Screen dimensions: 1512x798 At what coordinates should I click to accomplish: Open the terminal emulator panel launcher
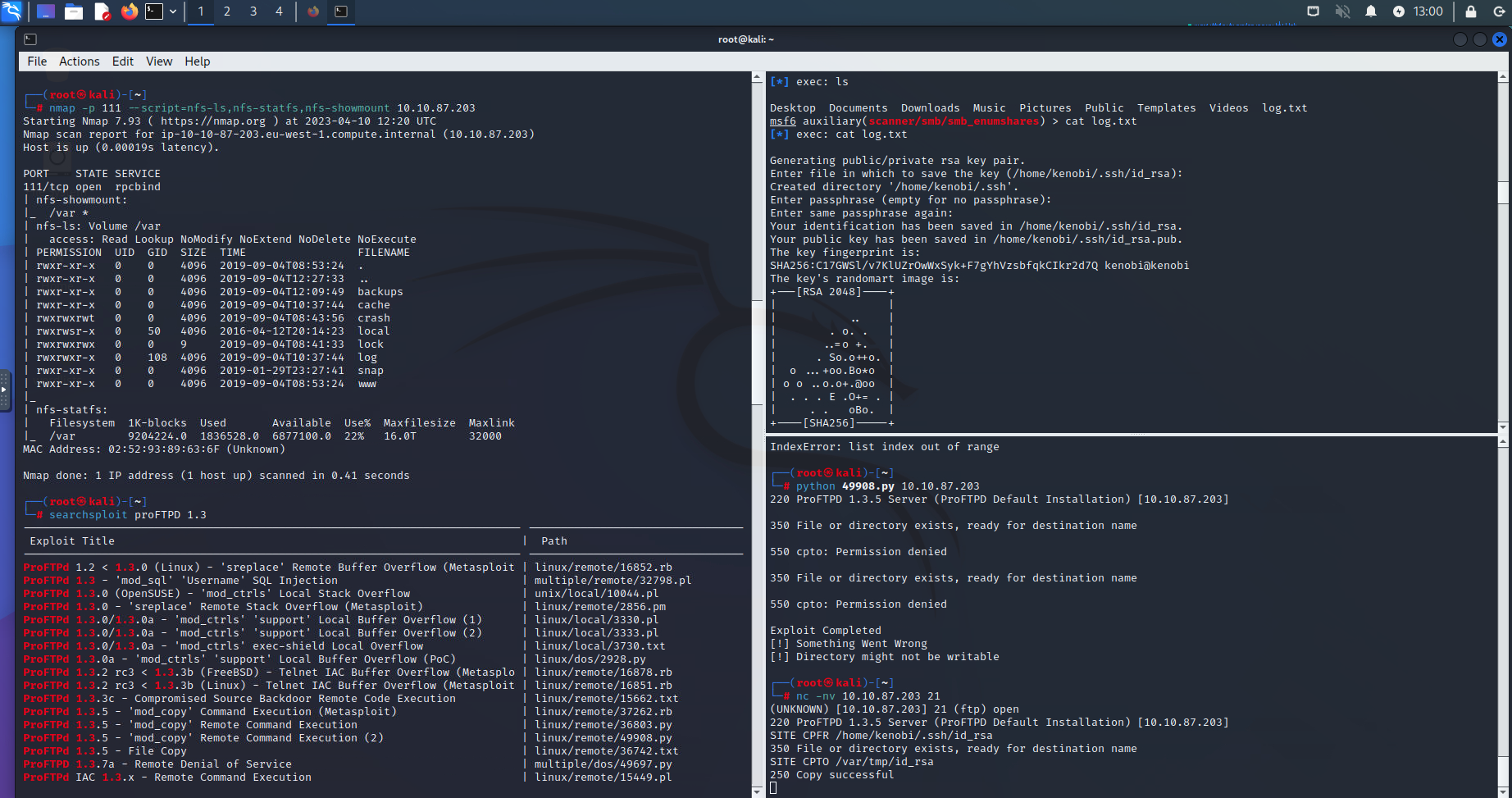coord(154,11)
